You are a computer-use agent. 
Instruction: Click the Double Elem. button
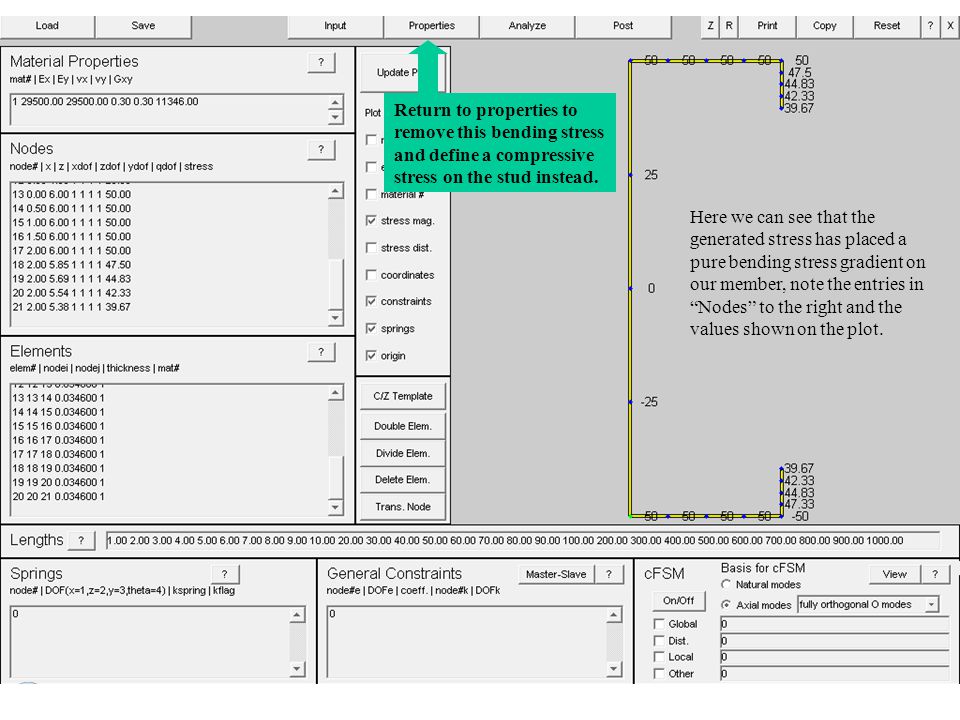pos(403,426)
